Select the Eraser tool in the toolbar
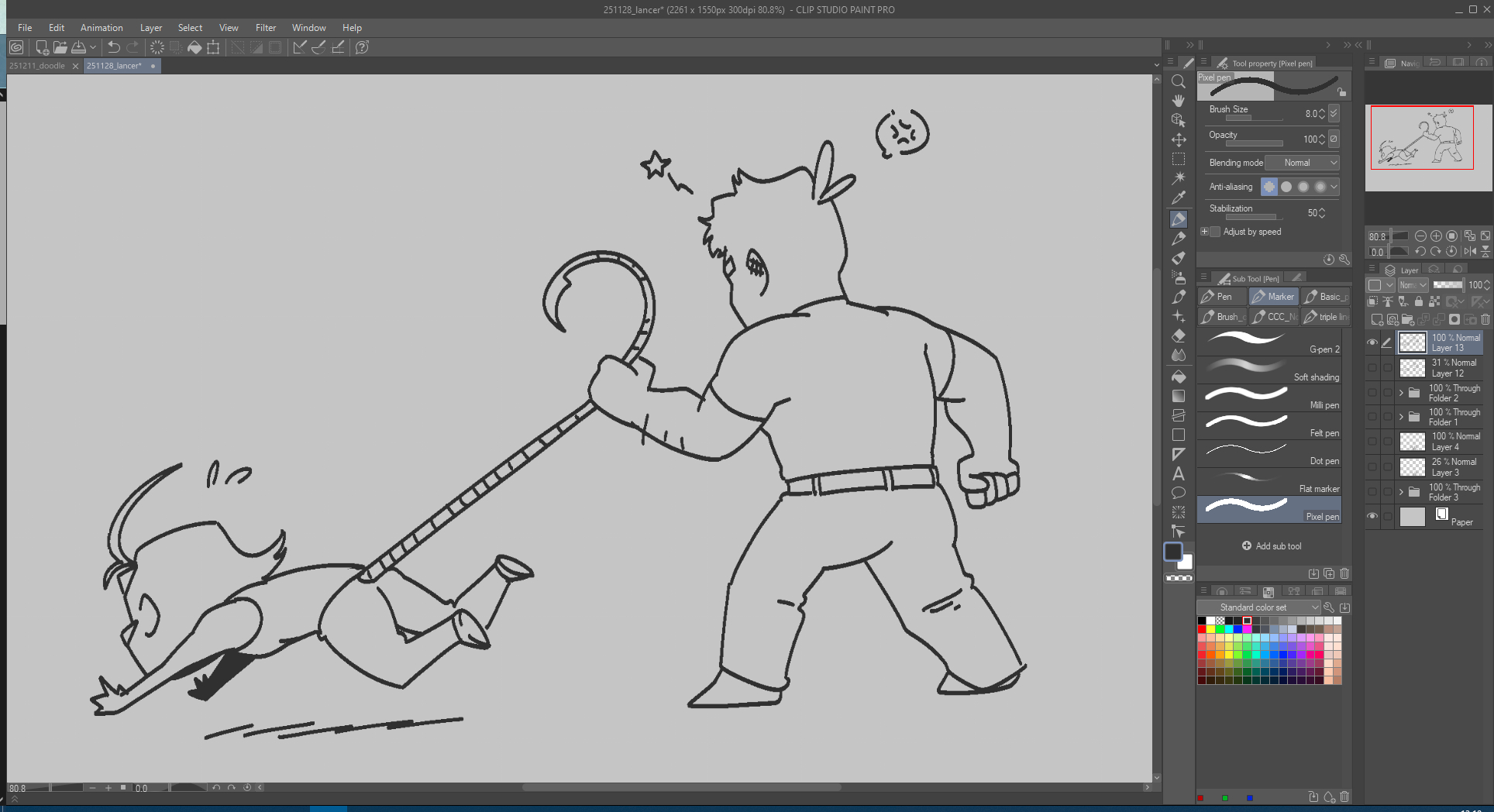1494x812 pixels. click(1179, 336)
